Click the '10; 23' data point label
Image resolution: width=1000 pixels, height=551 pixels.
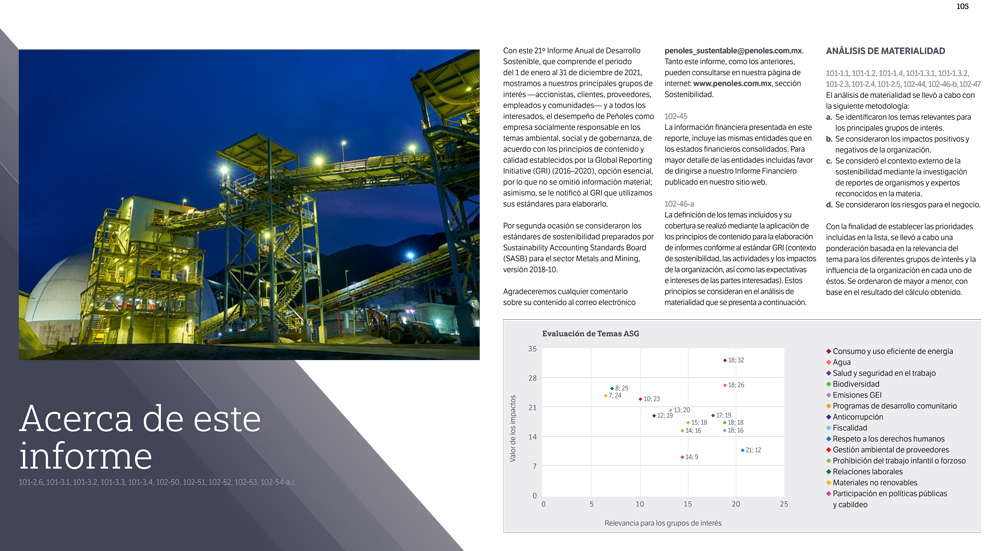(651, 399)
